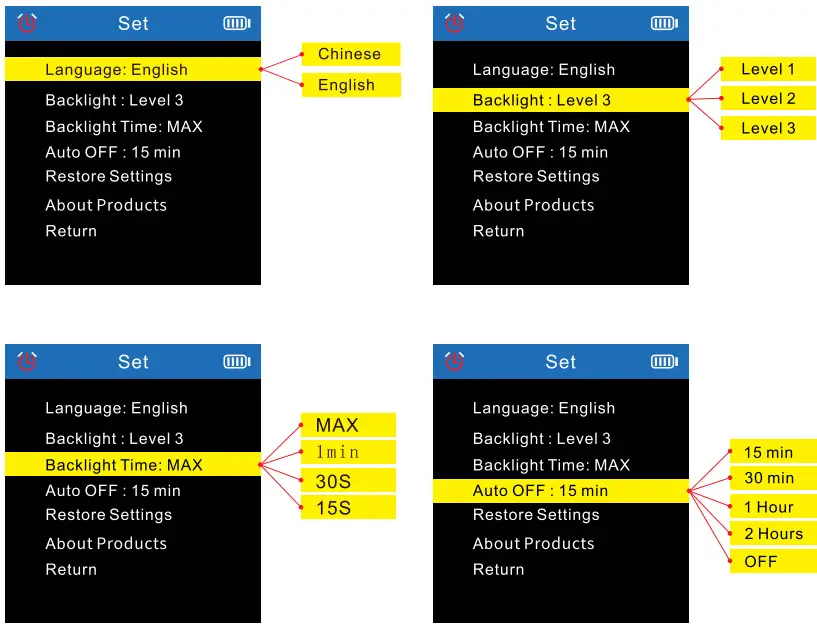Viewport: 817px width, 626px height.
Task: Open the highlighted Language: English row
Action: [132, 69]
